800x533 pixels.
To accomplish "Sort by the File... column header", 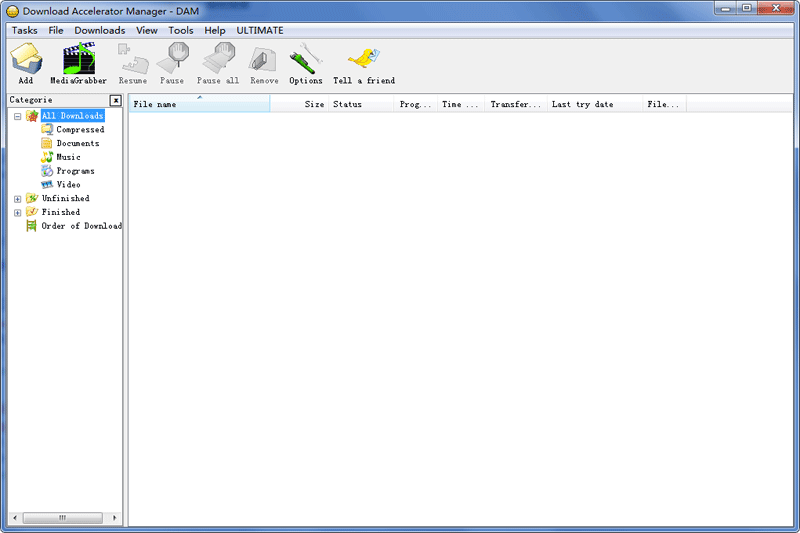I will 664,104.
